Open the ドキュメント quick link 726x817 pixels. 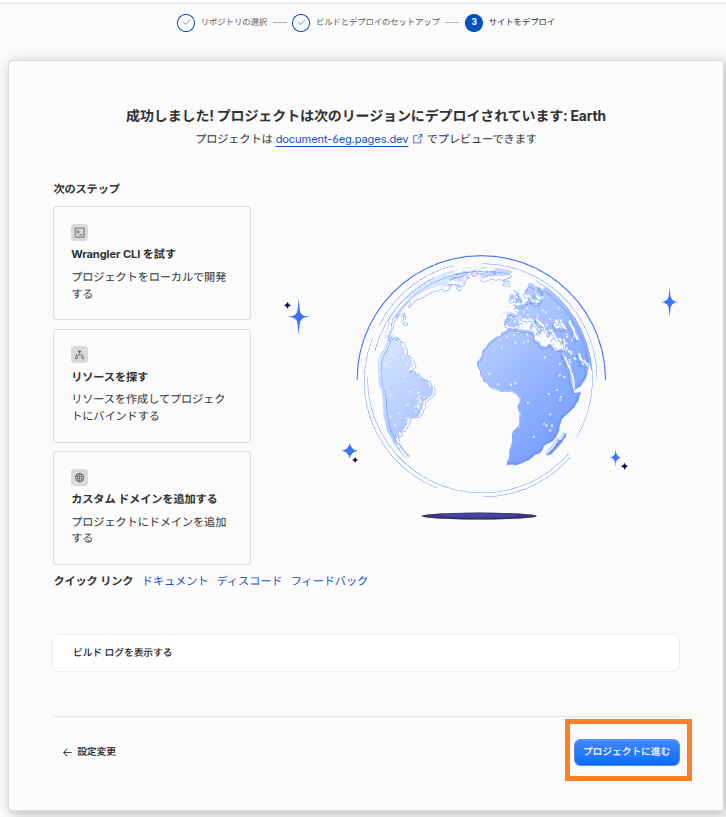(x=175, y=580)
